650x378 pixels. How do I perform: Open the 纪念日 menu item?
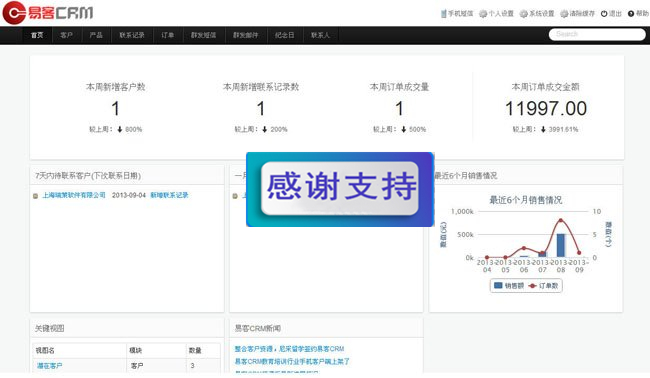point(285,35)
